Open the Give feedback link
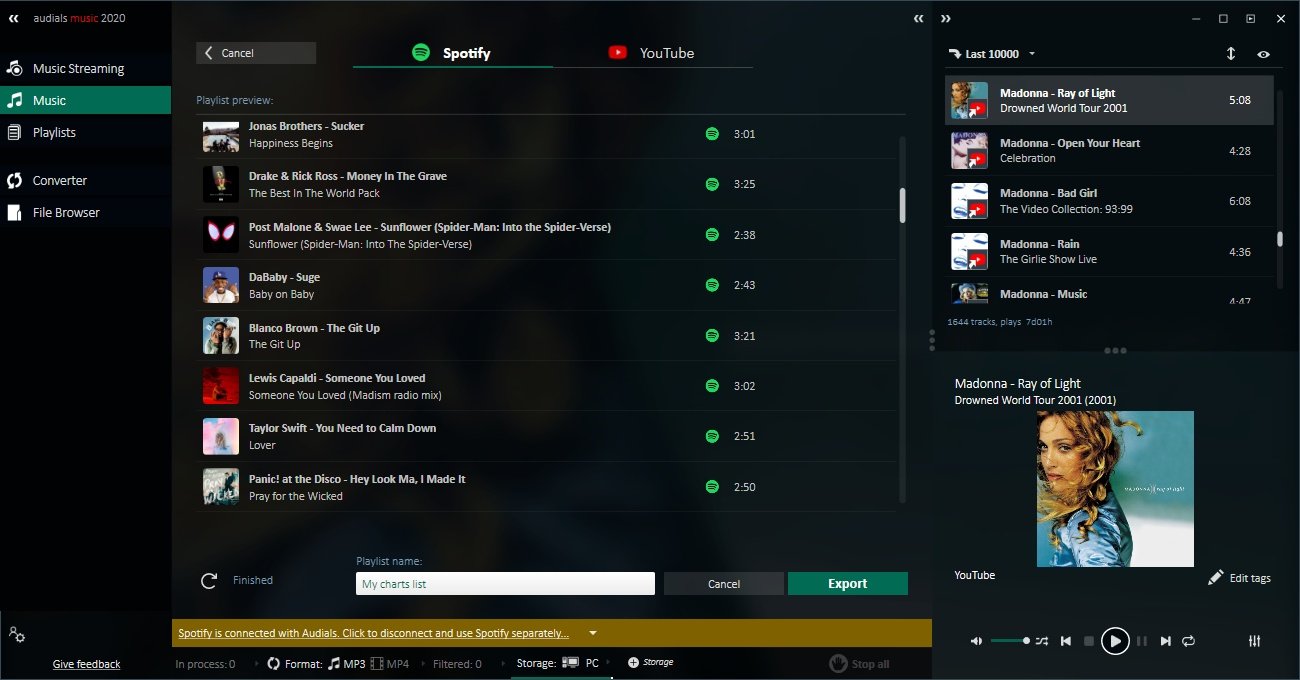Screen dimensions: 1300x680 pos(86,664)
